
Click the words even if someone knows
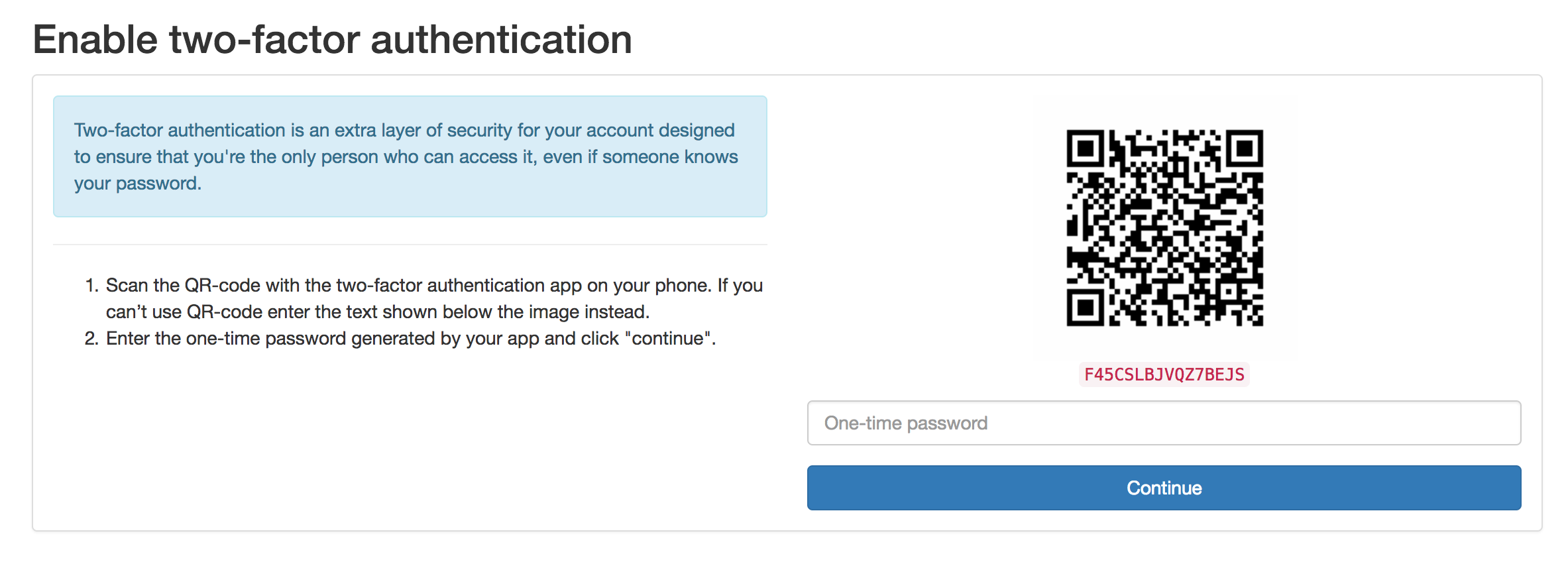640,157
